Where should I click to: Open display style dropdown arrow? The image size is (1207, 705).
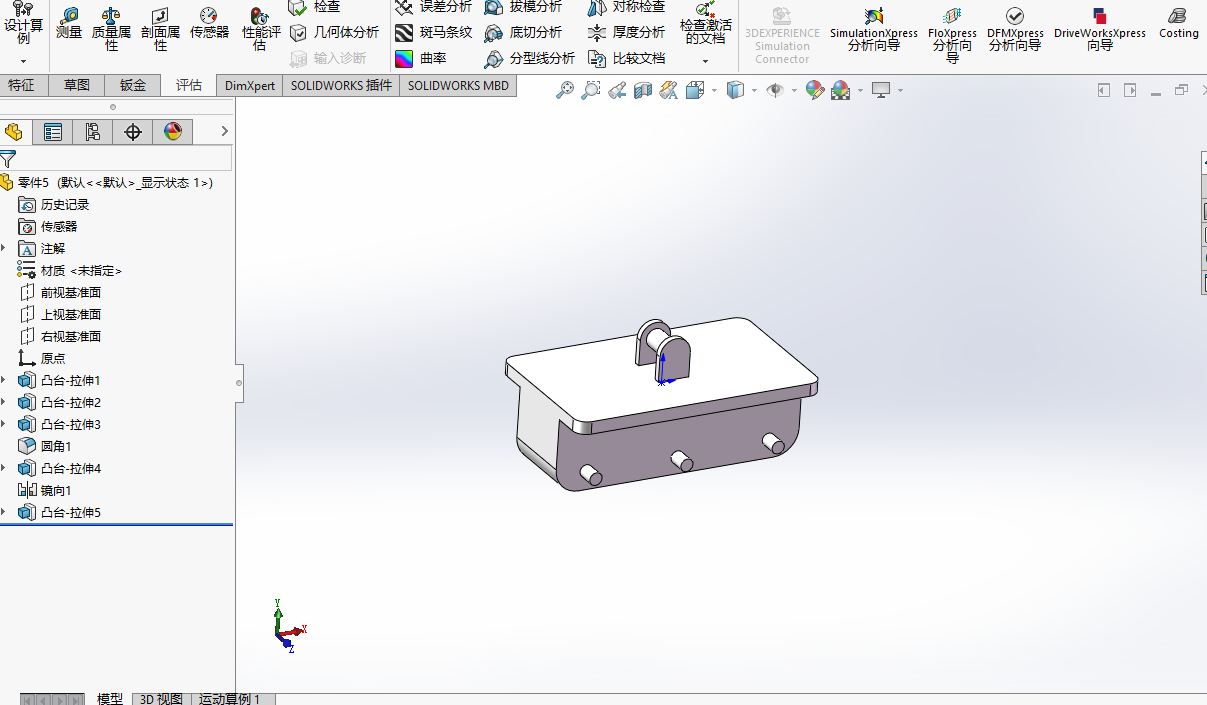coord(753,91)
